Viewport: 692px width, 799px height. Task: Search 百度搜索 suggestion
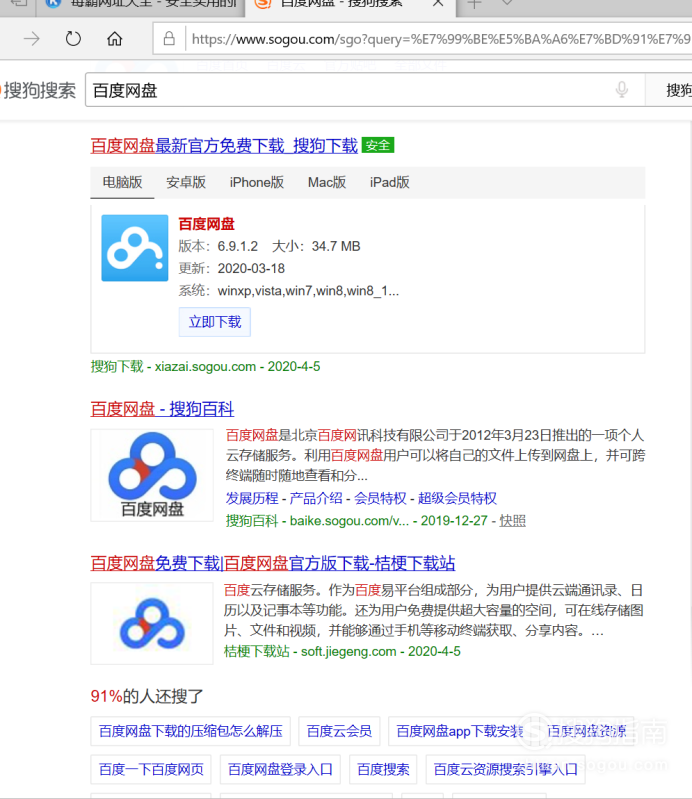tap(383, 769)
